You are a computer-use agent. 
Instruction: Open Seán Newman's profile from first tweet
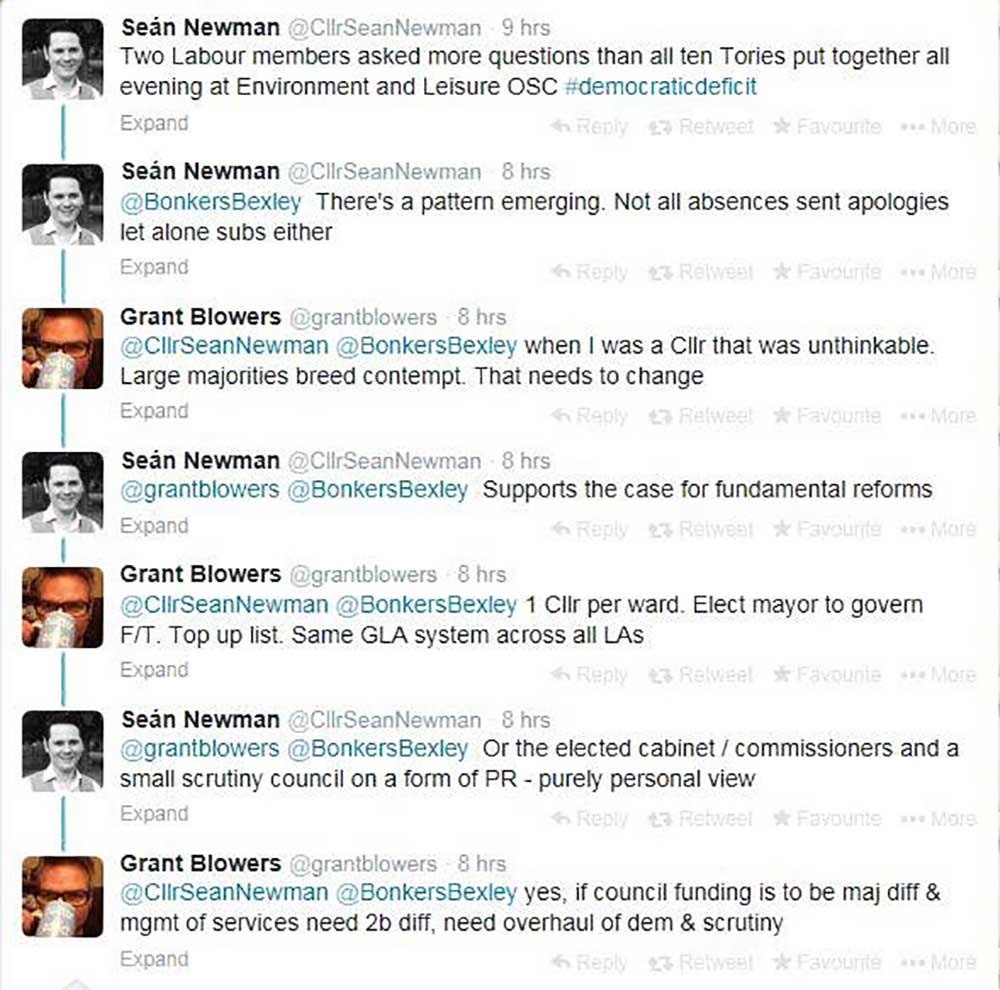point(200,27)
